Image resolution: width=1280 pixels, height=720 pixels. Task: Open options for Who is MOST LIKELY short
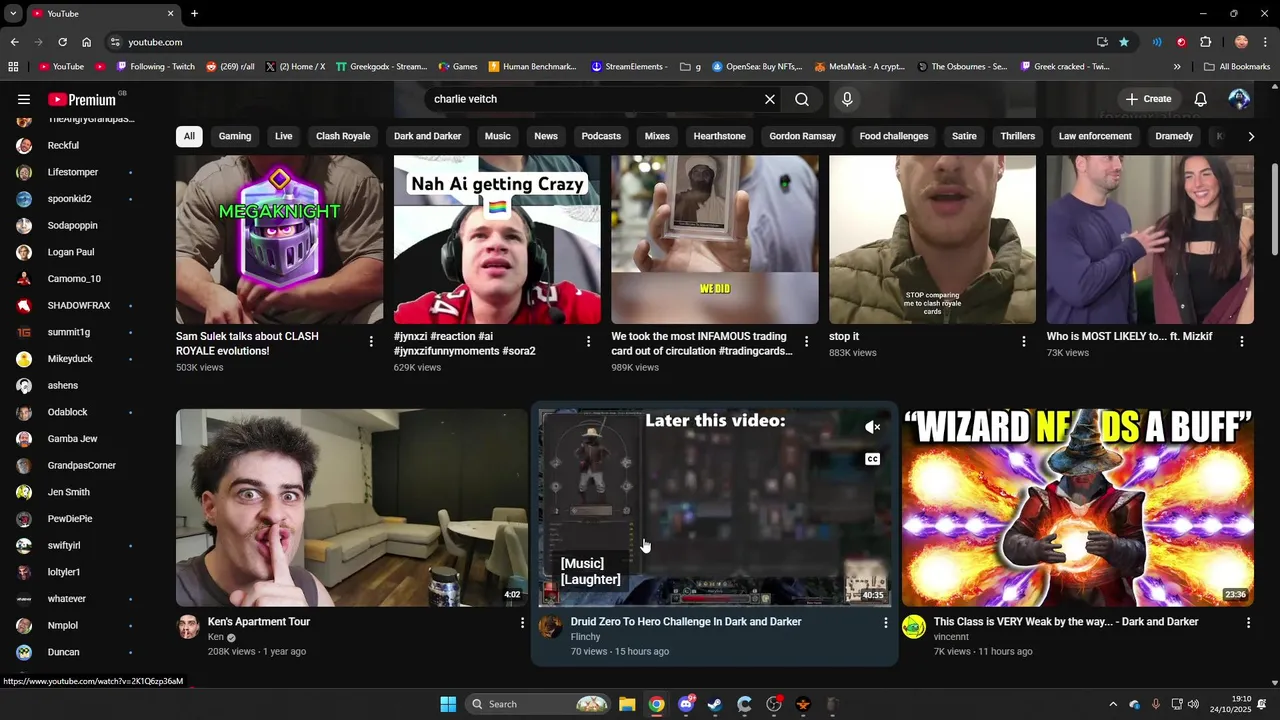coord(1242,341)
